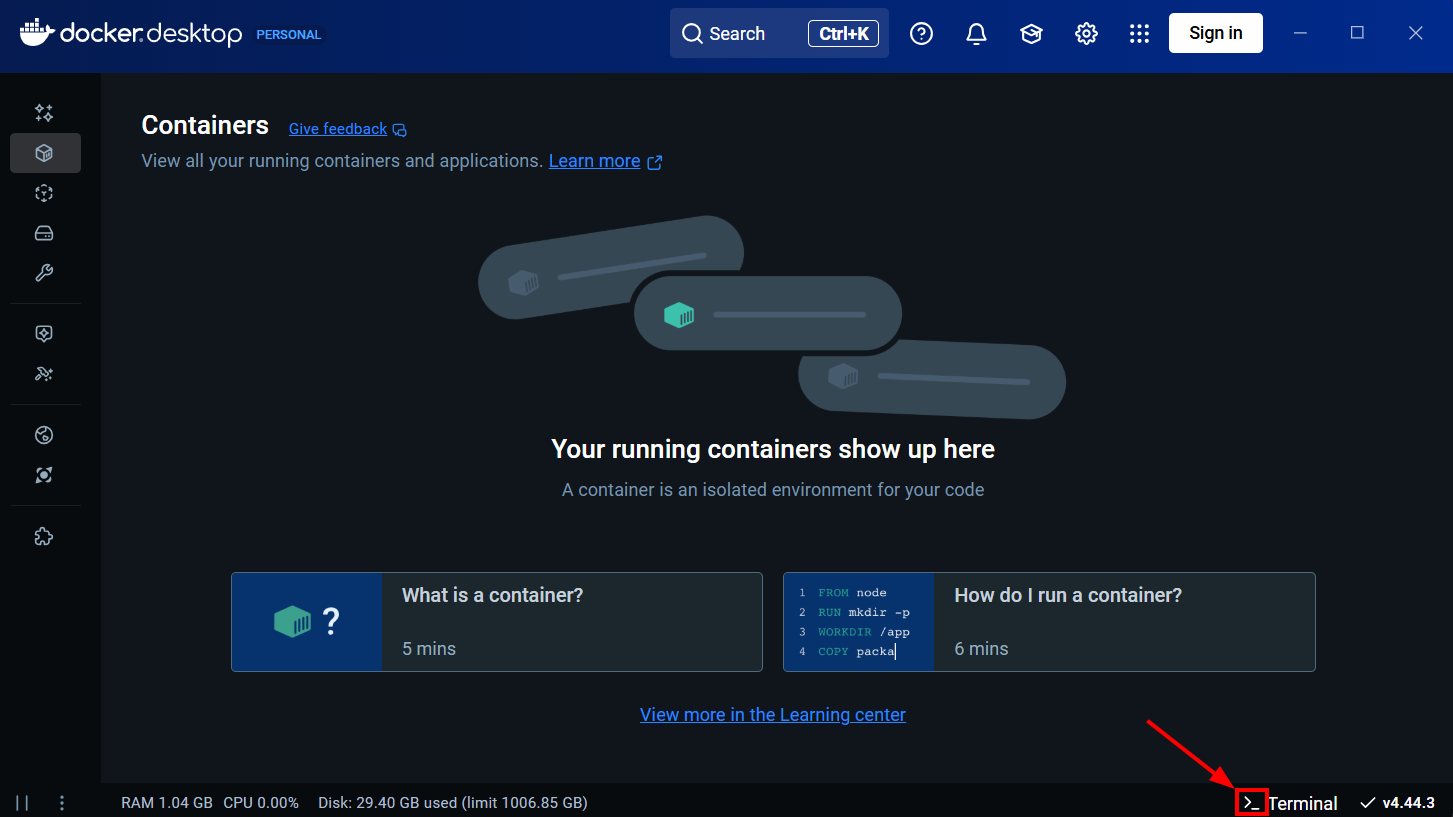Open notifications bell in the header
The width and height of the screenshot is (1453, 817).
[976, 34]
